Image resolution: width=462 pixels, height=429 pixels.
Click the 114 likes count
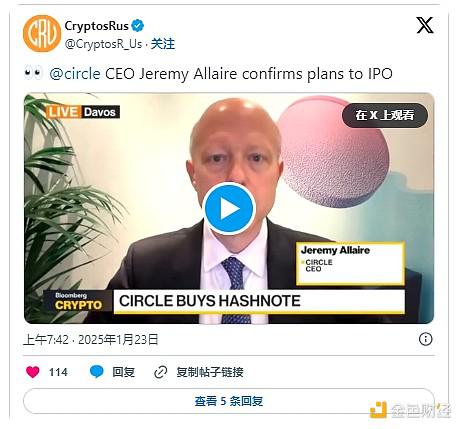click(x=58, y=372)
